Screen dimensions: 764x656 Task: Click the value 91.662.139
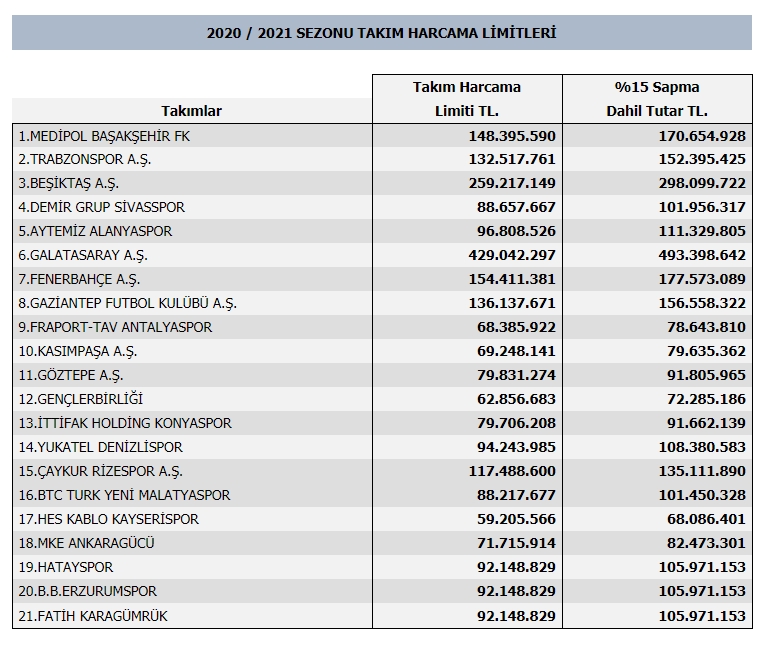click(x=706, y=423)
